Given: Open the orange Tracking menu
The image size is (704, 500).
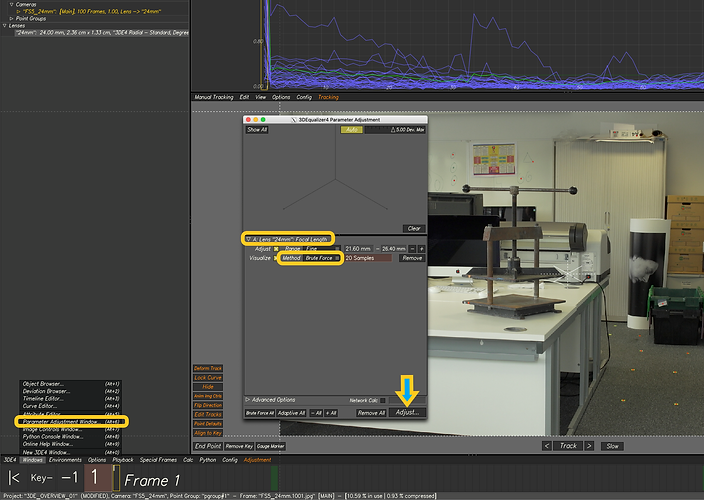Looking at the screenshot, I should [x=328, y=97].
